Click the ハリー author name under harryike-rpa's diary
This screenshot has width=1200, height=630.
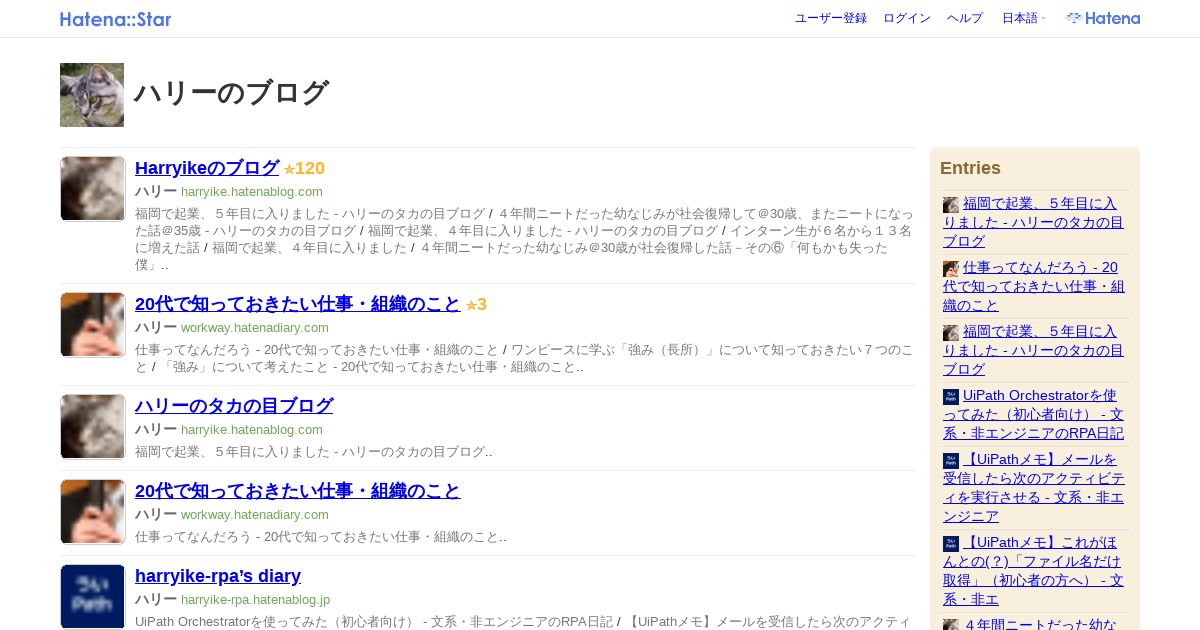pyautogui.click(x=156, y=599)
